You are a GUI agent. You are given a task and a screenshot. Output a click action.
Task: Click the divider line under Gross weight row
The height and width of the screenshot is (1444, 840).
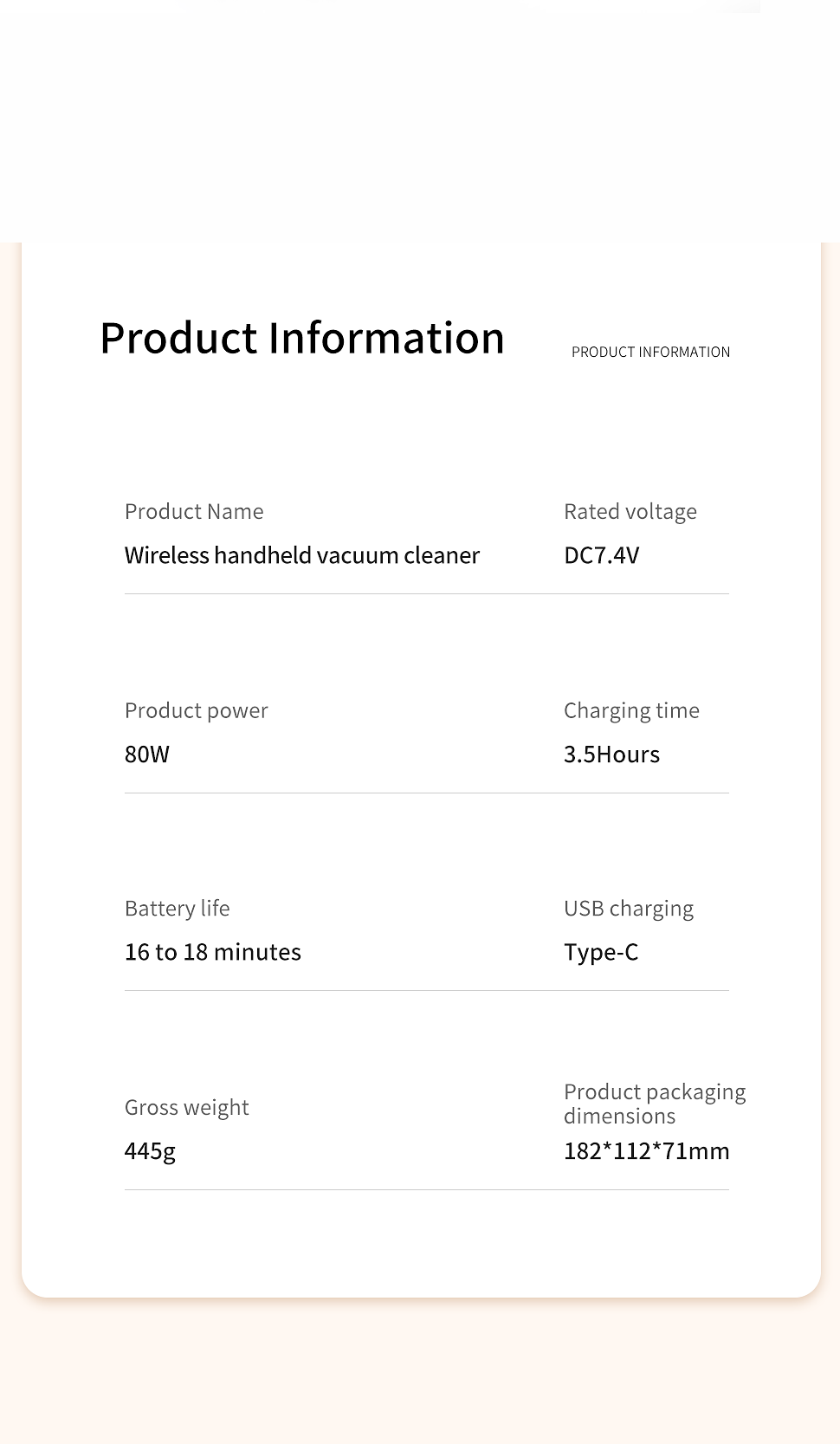click(426, 1189)
